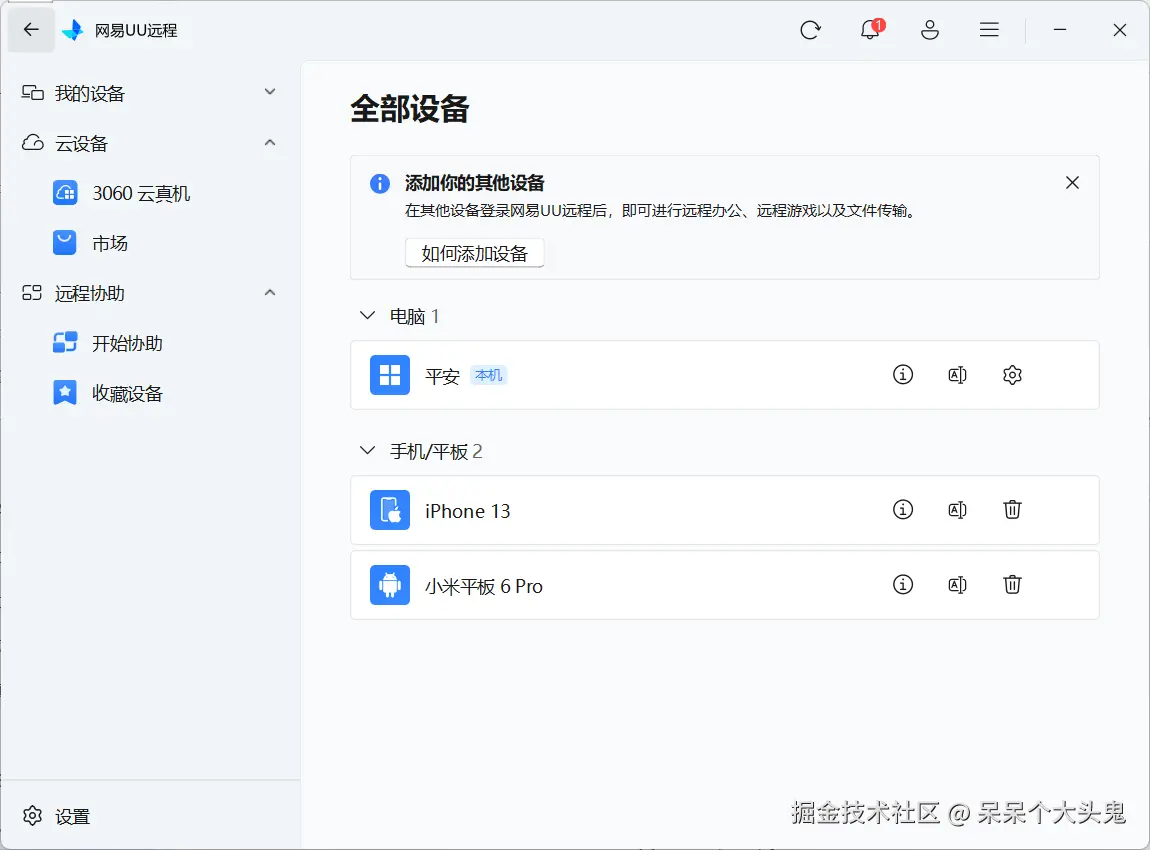This screenshot has width=1150, height=850.
Task: Refresh the device list
Action: [810, 30]
